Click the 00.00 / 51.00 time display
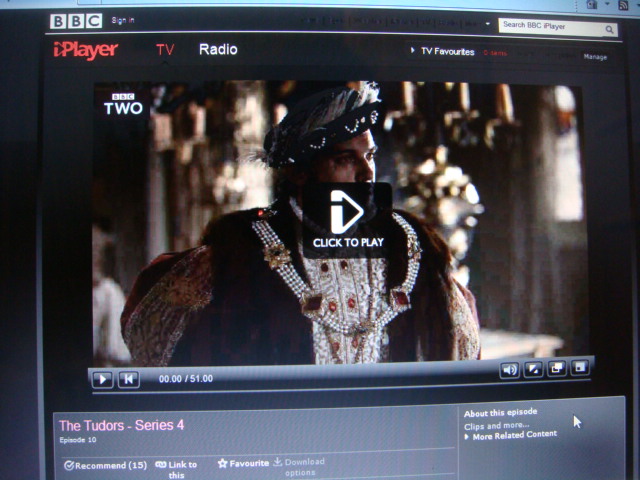This screenshot has width=640, height=480. tap(186, 379)
